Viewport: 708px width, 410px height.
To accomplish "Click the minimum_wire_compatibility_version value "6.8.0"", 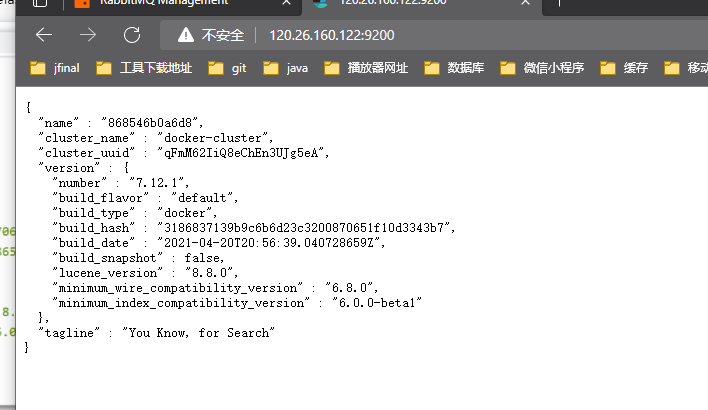I will click(349, 288).
